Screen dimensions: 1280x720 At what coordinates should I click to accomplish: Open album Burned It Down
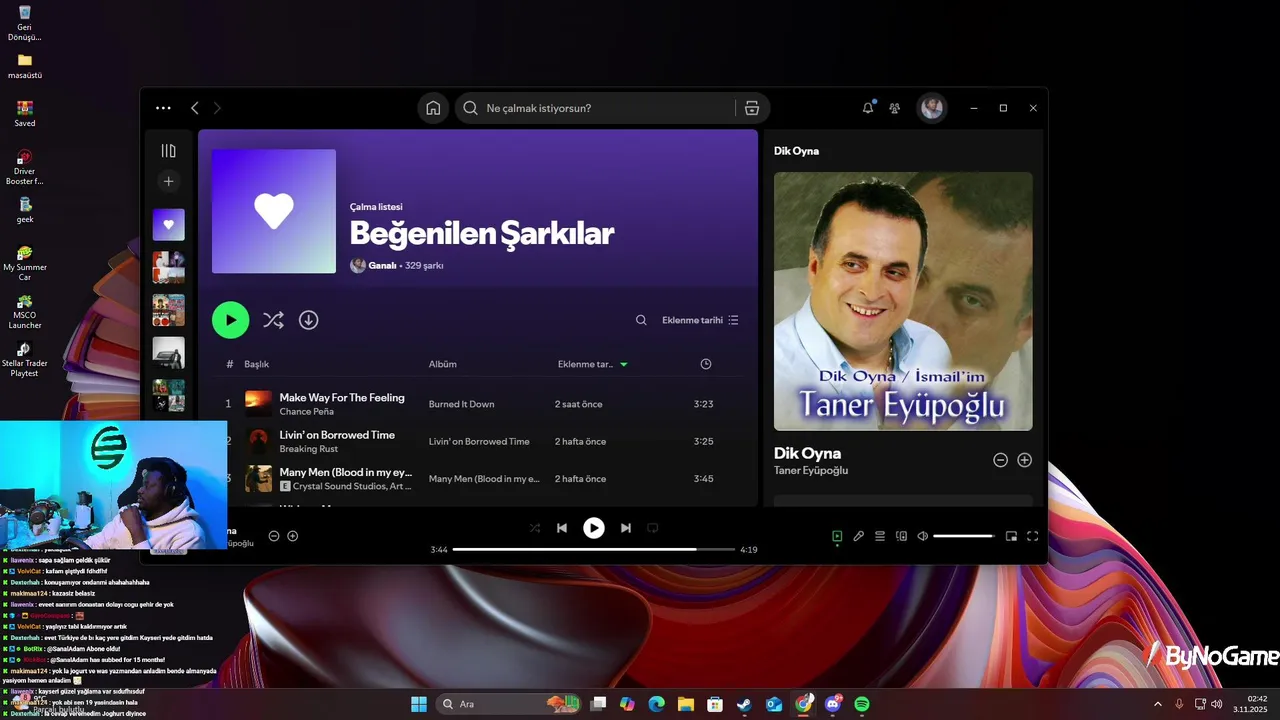[x=462, y=404]
